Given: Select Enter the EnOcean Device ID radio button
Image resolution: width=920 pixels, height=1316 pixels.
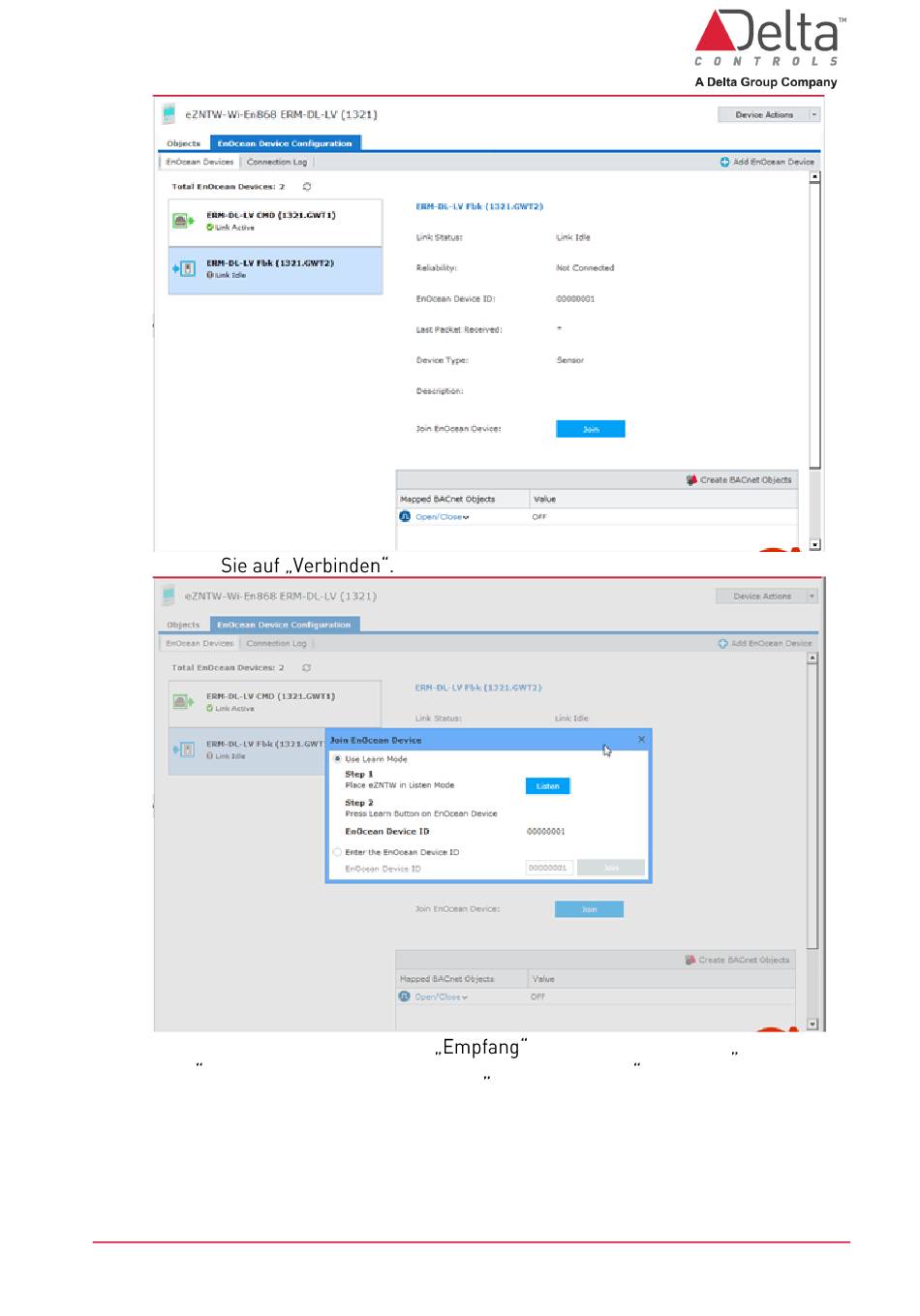Looking at the screenshot, I should tap(337, 852).
